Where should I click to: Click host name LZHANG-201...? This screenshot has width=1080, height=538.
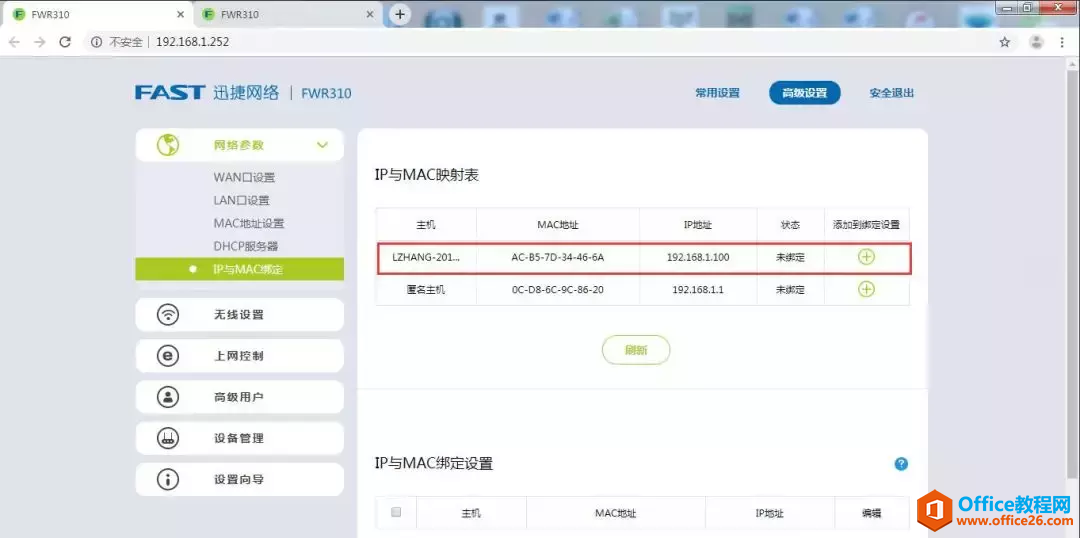tap(425, 257)
